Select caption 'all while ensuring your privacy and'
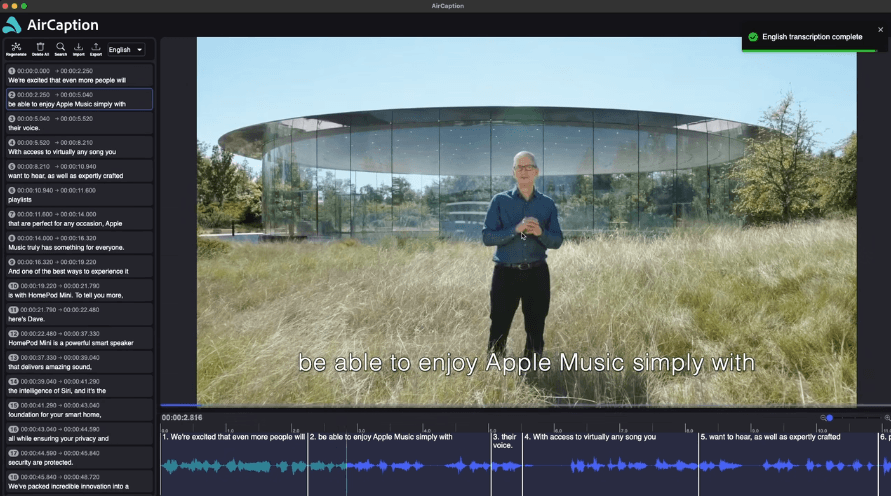 click(80, 434)
